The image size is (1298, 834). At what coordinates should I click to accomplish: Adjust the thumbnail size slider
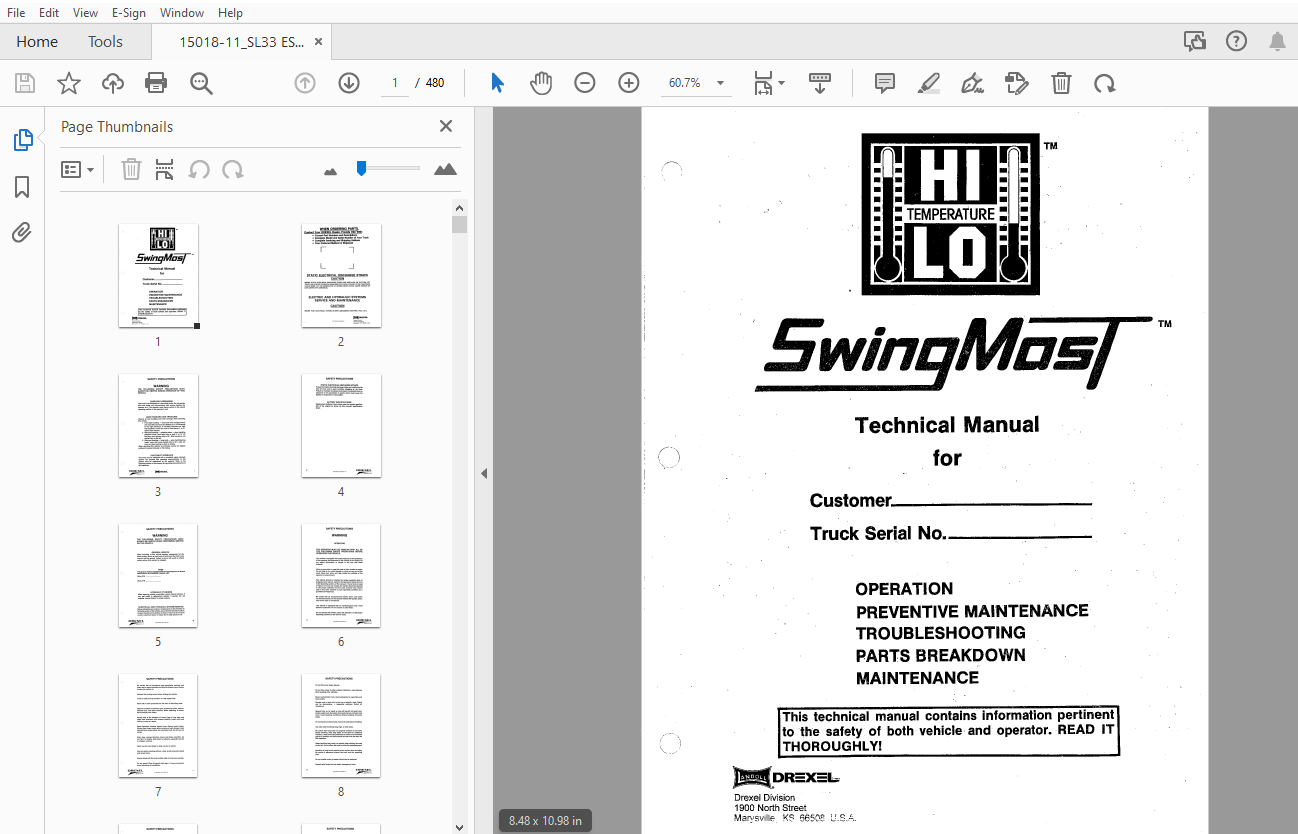pos(361,168)
